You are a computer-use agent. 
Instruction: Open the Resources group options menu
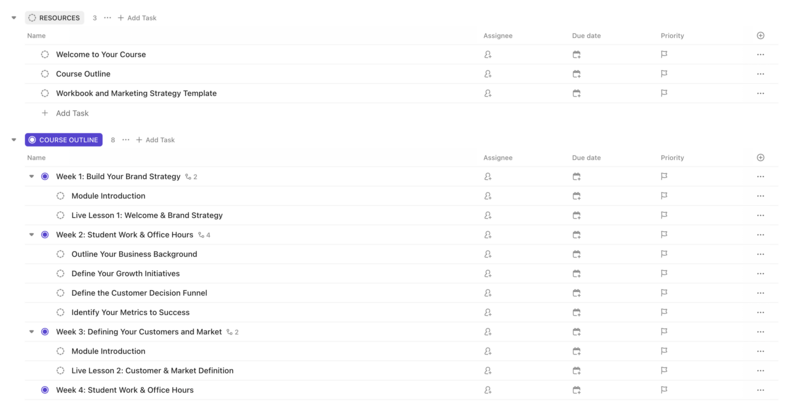(x=108, y=18)
